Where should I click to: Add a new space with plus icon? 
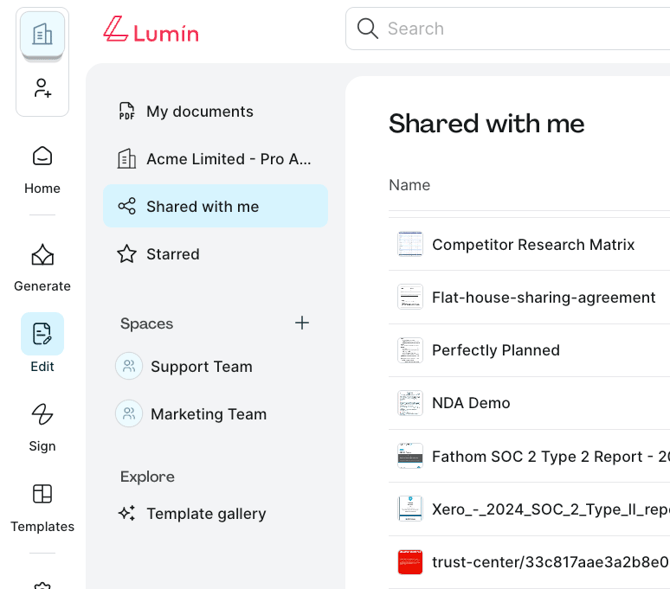(x=302, y=323)
